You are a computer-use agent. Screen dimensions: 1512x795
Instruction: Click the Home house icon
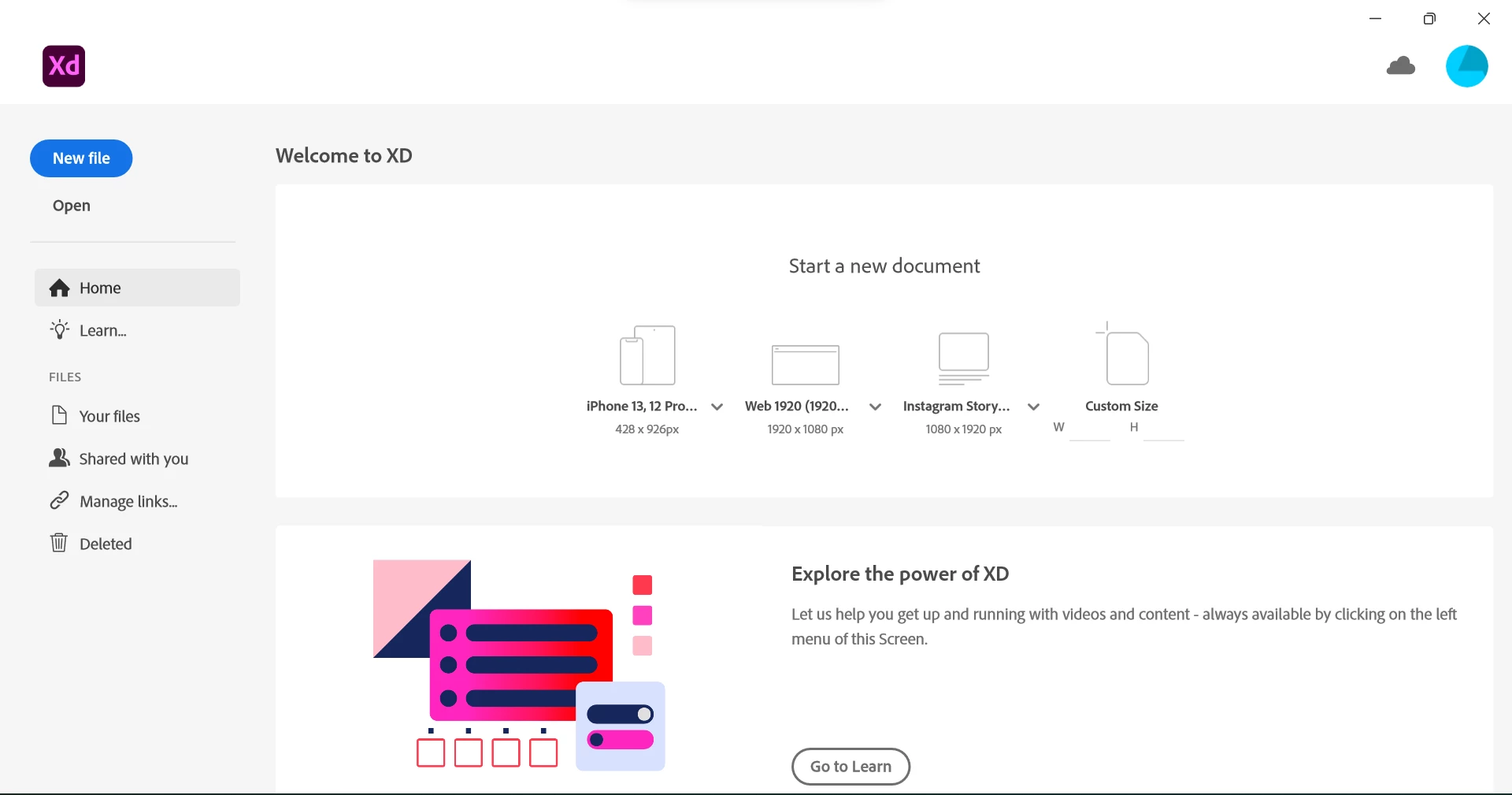(x=60, y=288)
